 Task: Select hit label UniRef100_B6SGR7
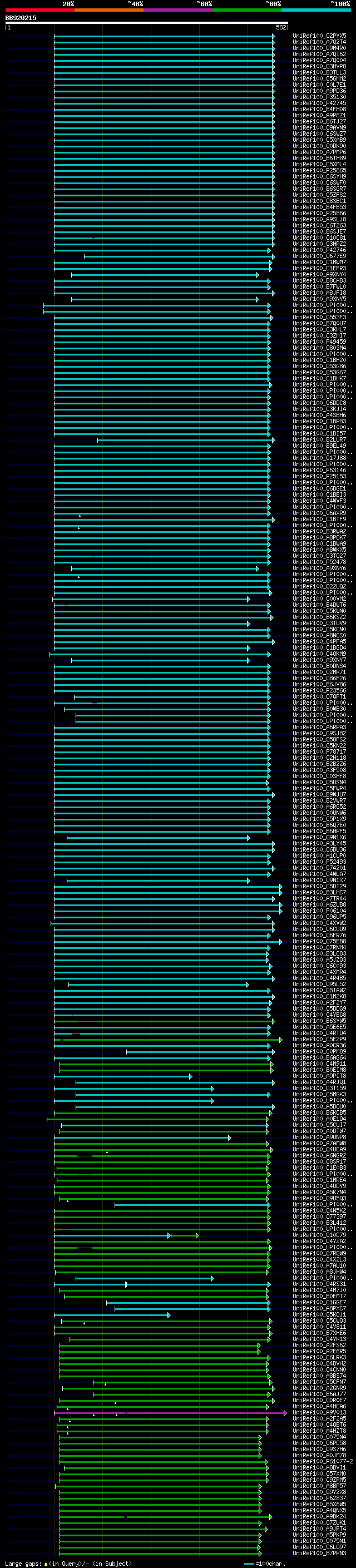point(319,189)
